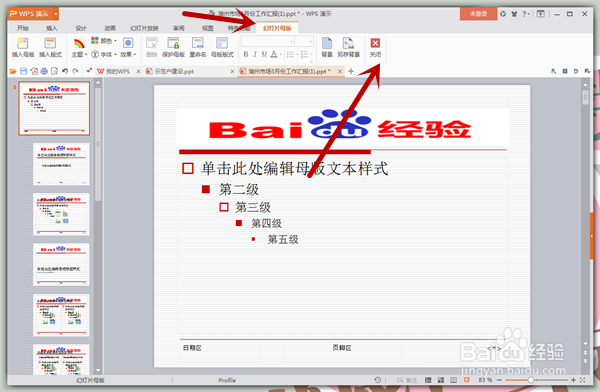The image size is (600, 392).
Task: Click the Redo arrow icon
Action: (76, 71)
